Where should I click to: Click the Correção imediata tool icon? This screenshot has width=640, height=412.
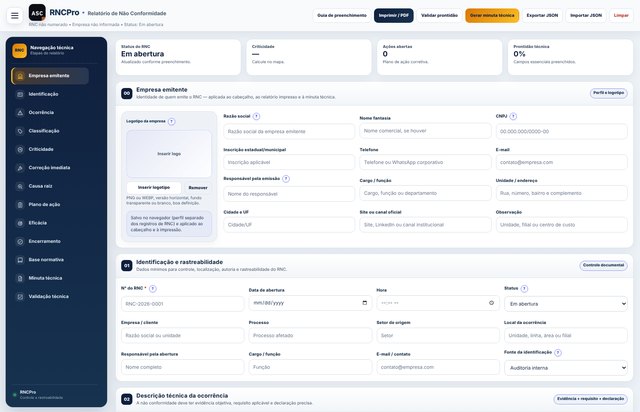coord(20,168)
